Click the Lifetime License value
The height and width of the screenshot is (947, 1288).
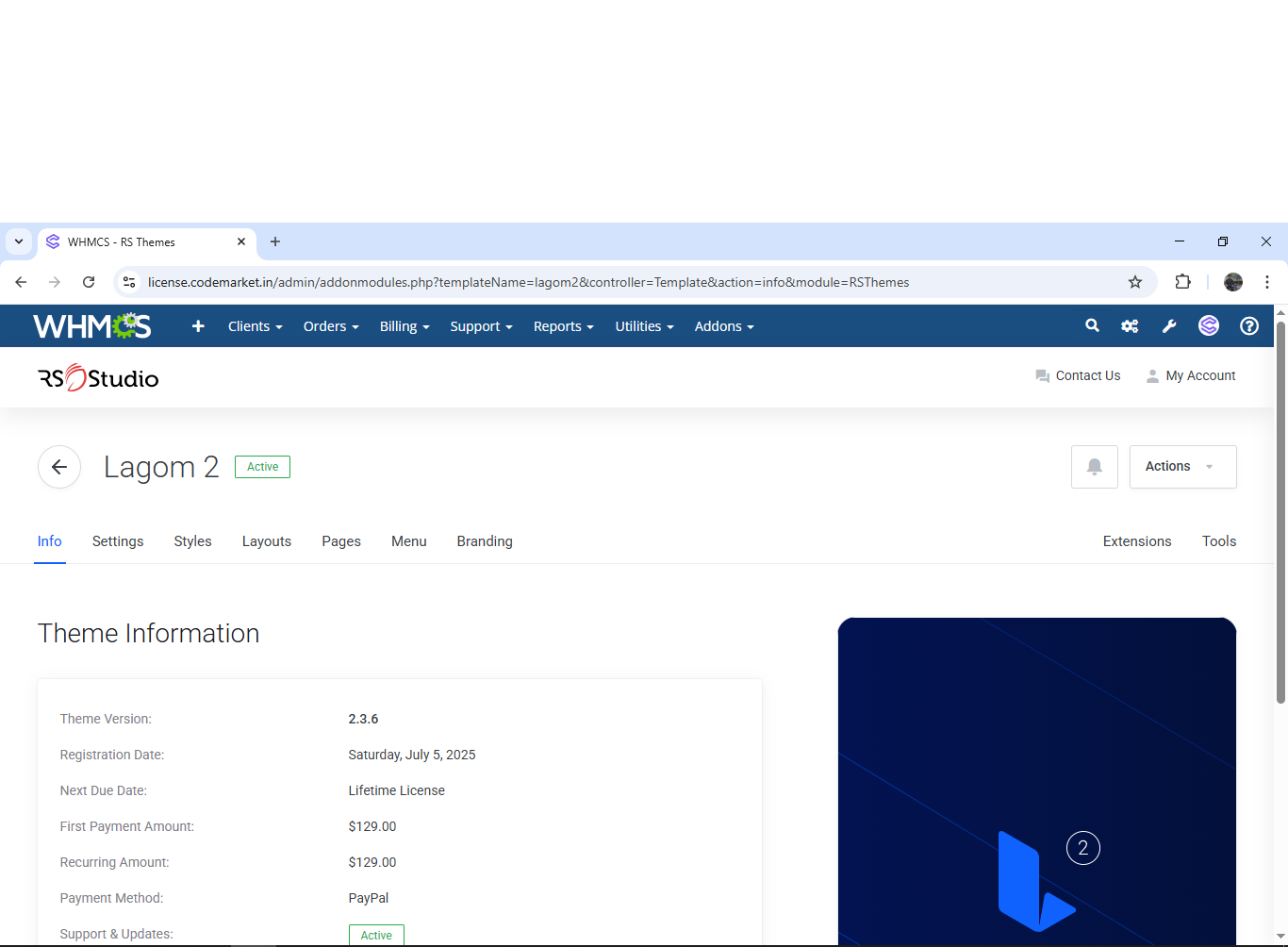pyautogui.click(x=396, y=790)
